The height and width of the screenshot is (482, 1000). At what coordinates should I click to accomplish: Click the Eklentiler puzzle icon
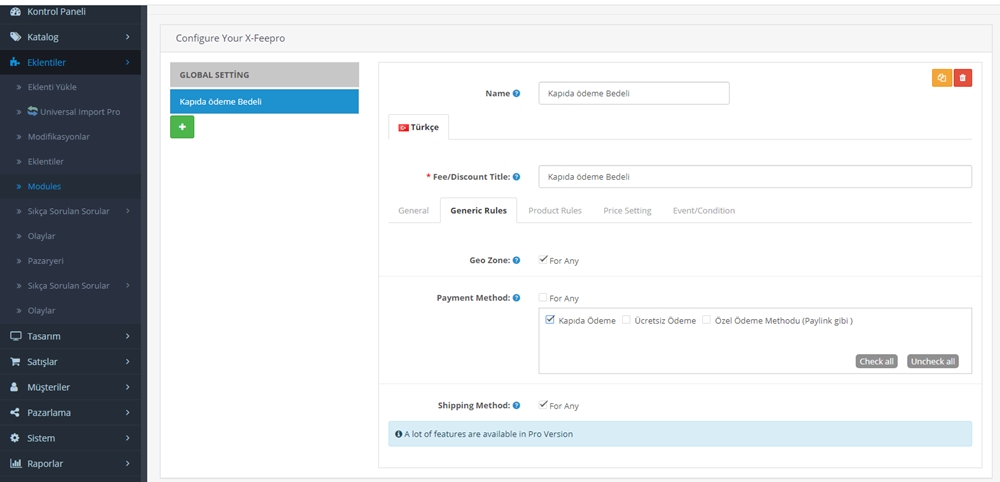(15, 62)
